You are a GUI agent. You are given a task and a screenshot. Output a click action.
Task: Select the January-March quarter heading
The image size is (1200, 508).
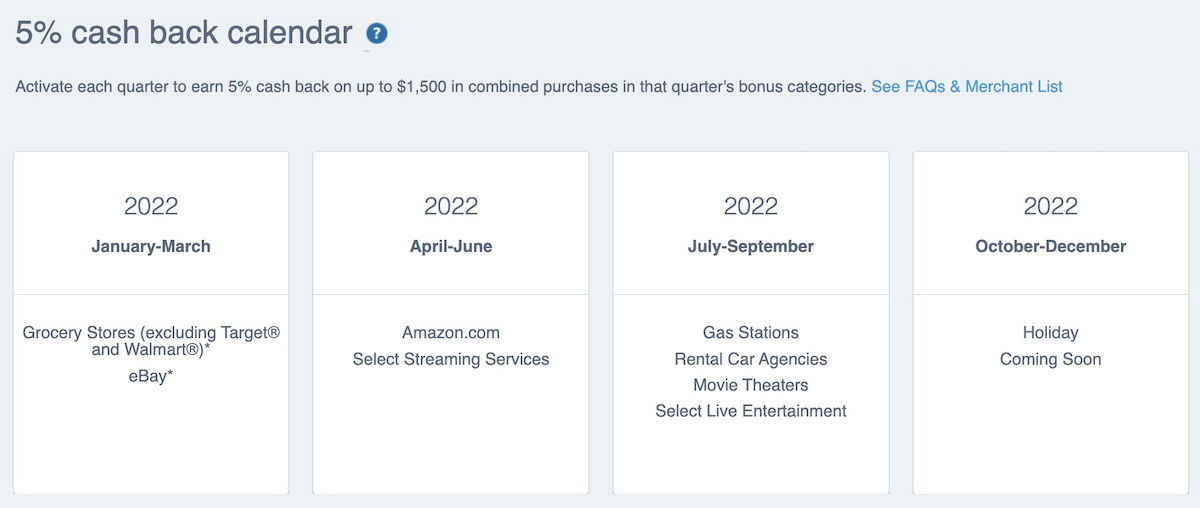coord(151,246)
